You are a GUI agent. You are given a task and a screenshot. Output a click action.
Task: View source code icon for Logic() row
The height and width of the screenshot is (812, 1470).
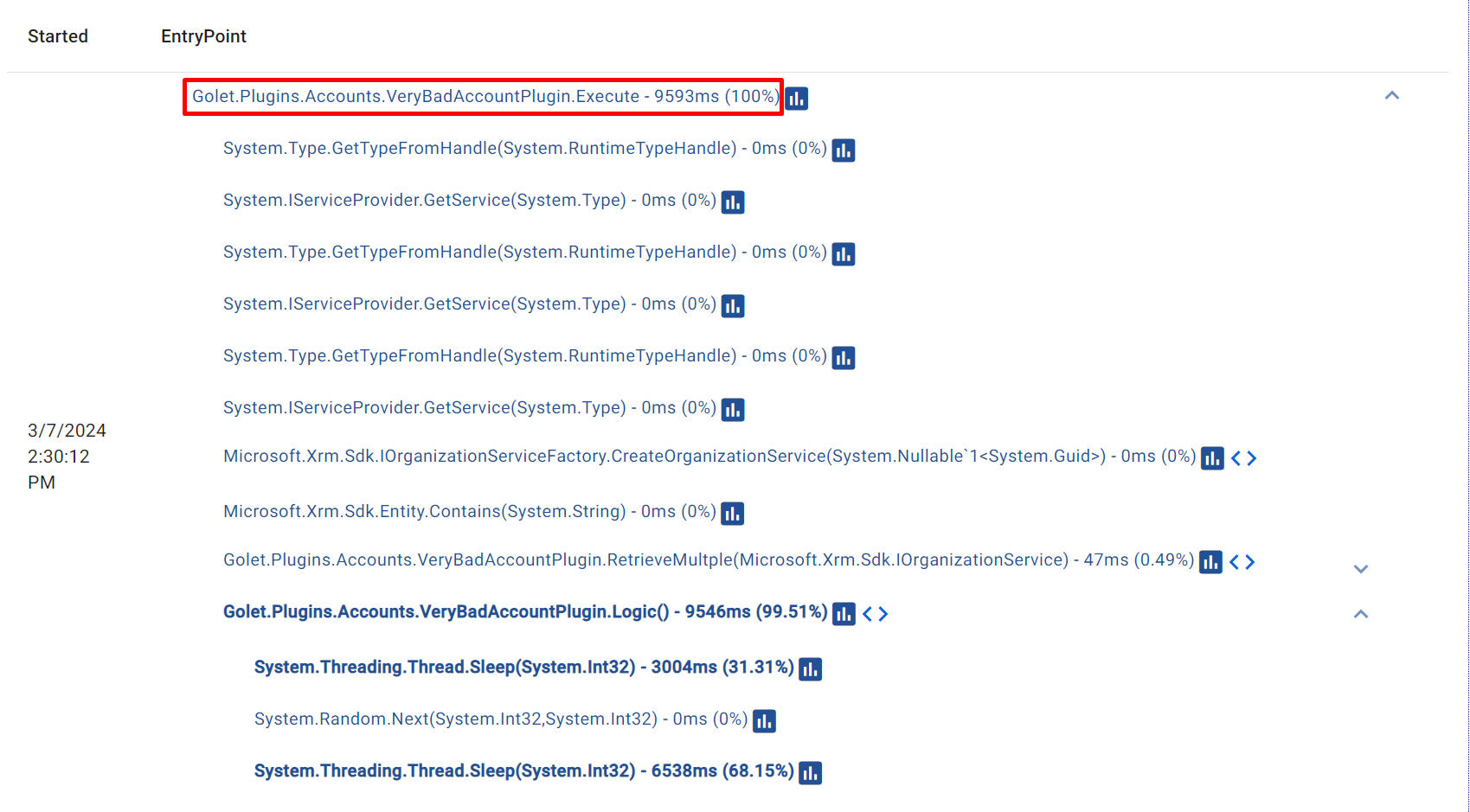(x=875, y=614)
